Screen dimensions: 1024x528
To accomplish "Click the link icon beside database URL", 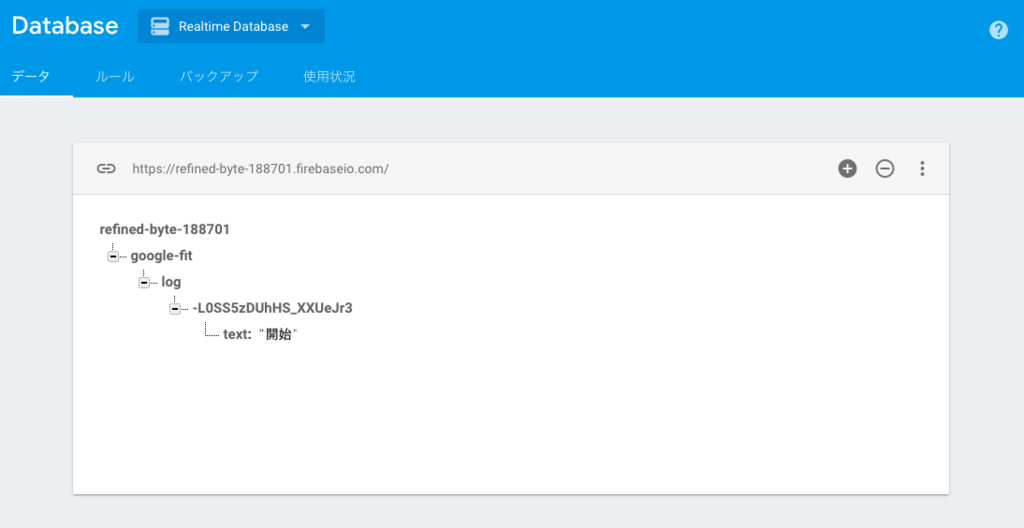I will point(106,169).
